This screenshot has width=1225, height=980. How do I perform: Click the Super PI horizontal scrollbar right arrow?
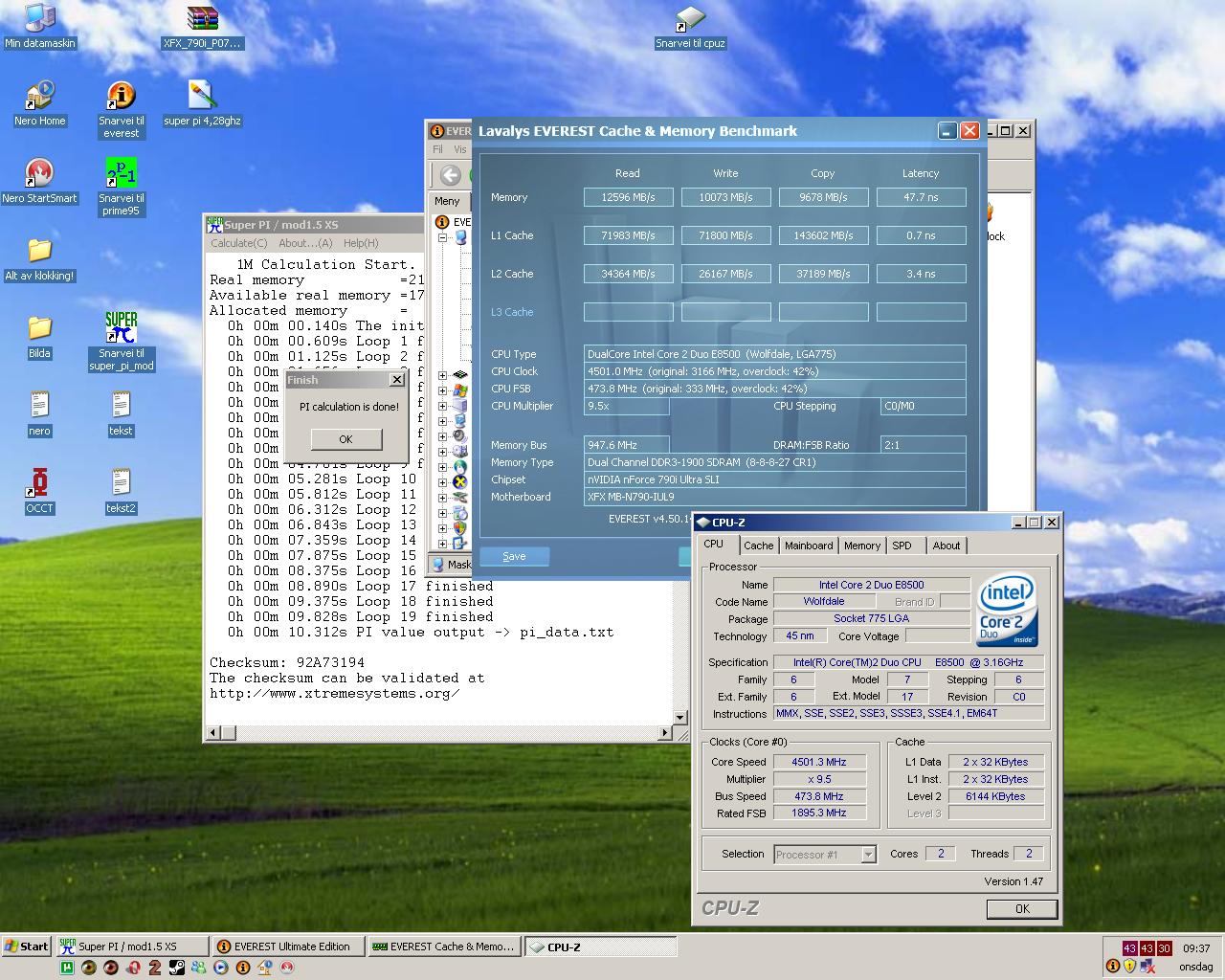665,733
